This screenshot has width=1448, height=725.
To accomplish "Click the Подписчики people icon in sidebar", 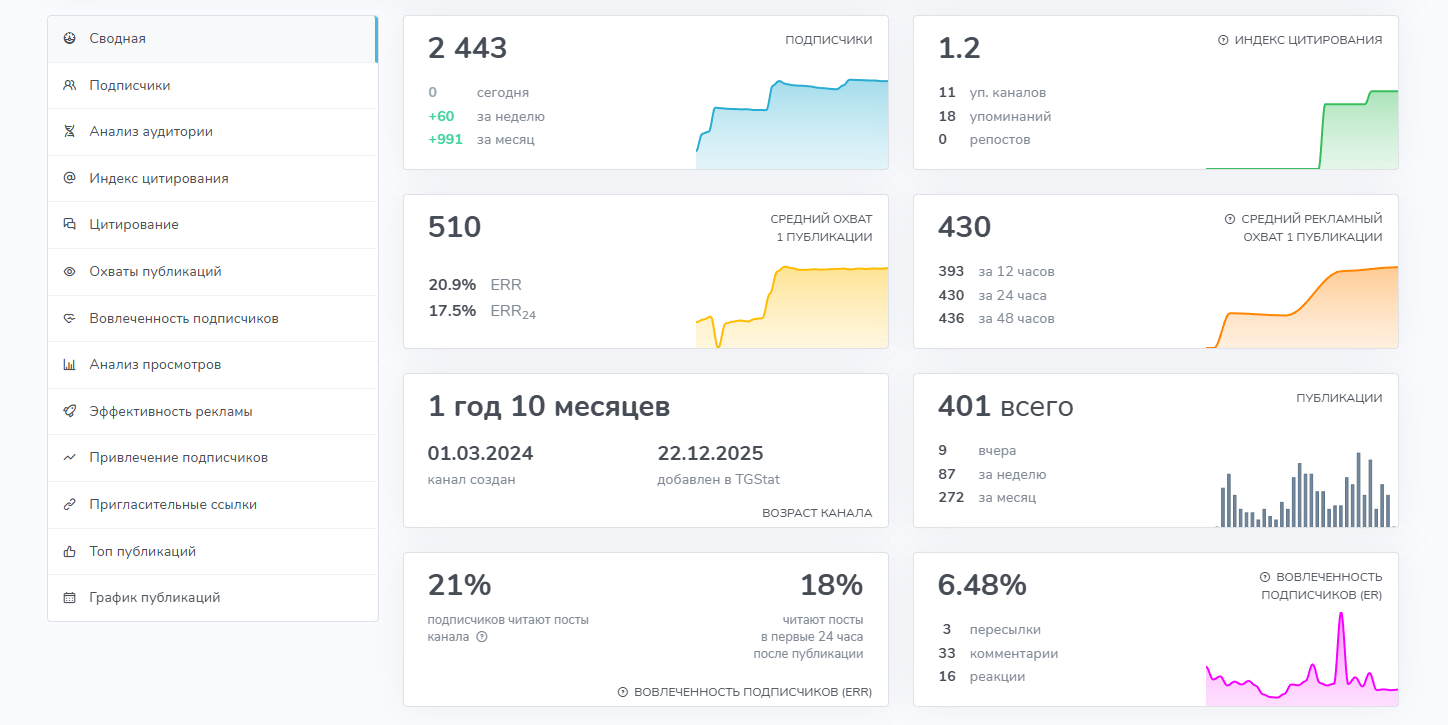I will click(x=69, y=86).
